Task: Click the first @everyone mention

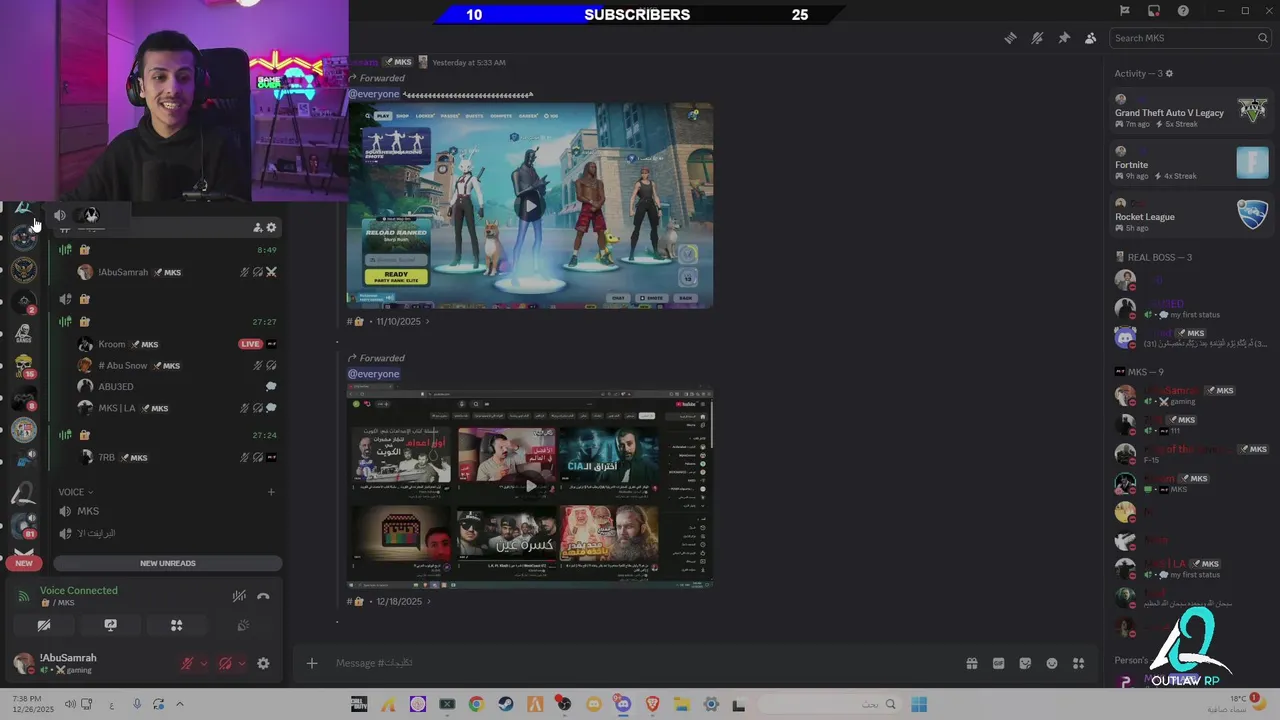Action: (373, 94)
